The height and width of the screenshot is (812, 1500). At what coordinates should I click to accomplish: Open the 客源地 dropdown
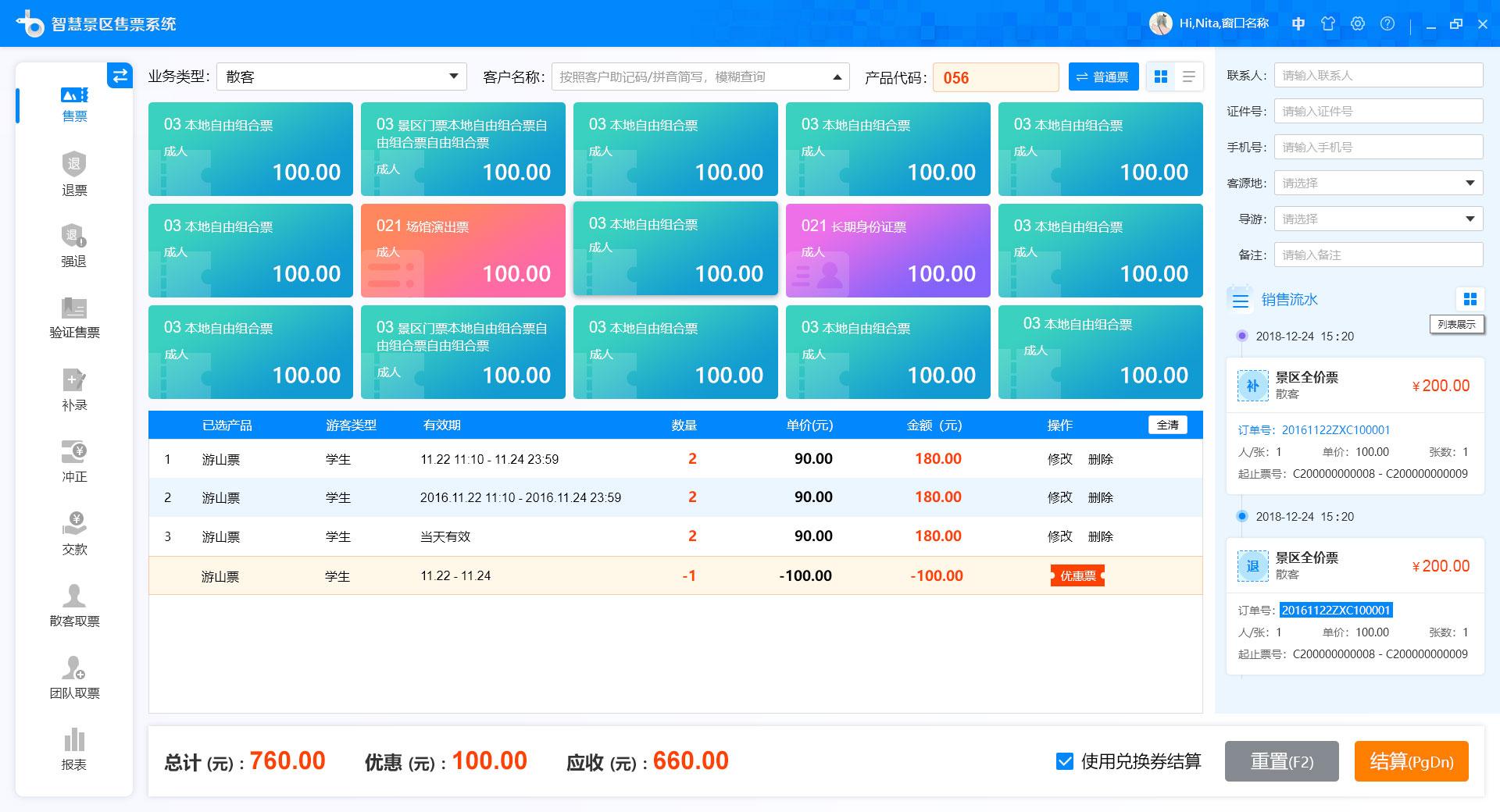point(1378,183)
